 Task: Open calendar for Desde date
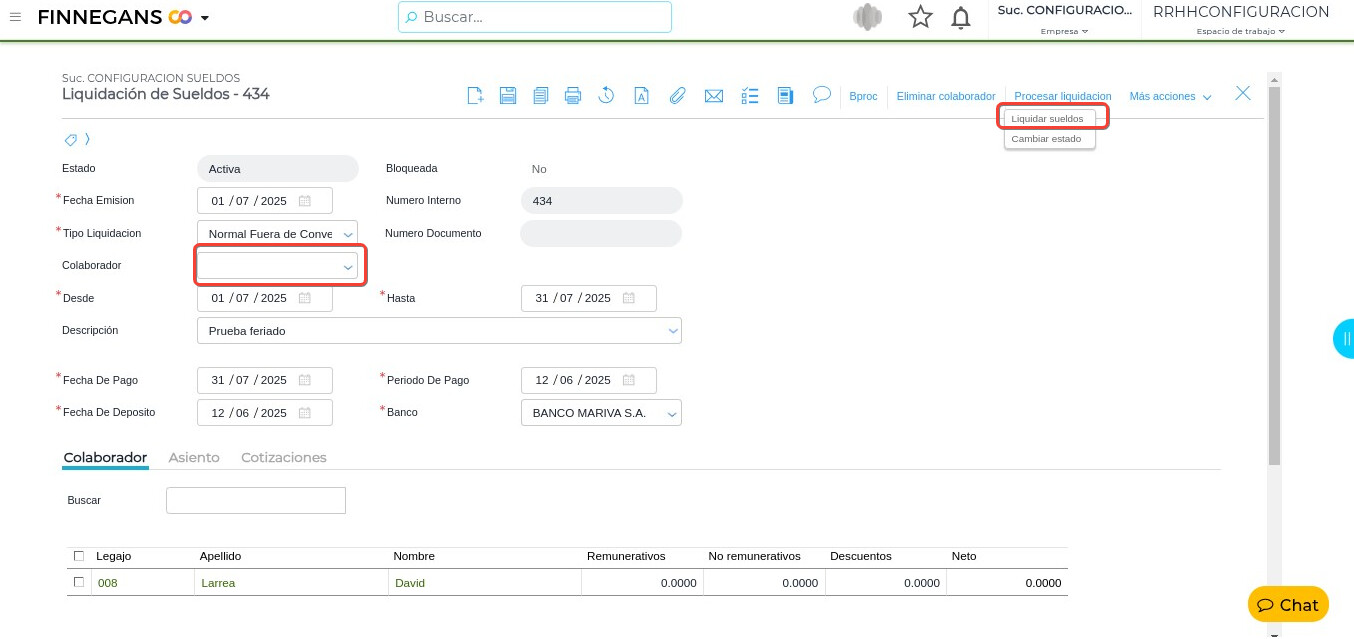point(305,298)
